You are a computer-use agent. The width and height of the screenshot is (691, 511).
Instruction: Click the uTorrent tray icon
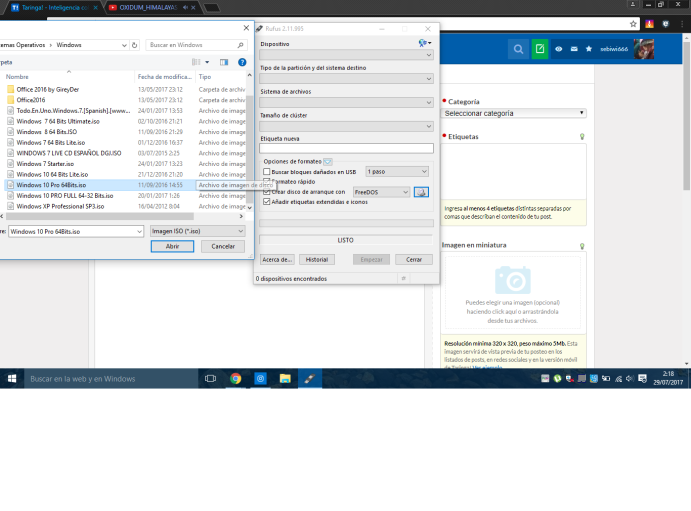point(557,378)
